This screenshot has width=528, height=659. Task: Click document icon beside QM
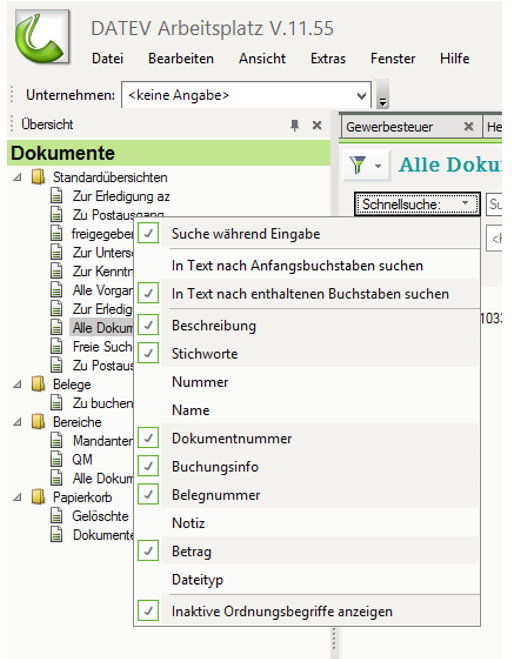[56, 459]
